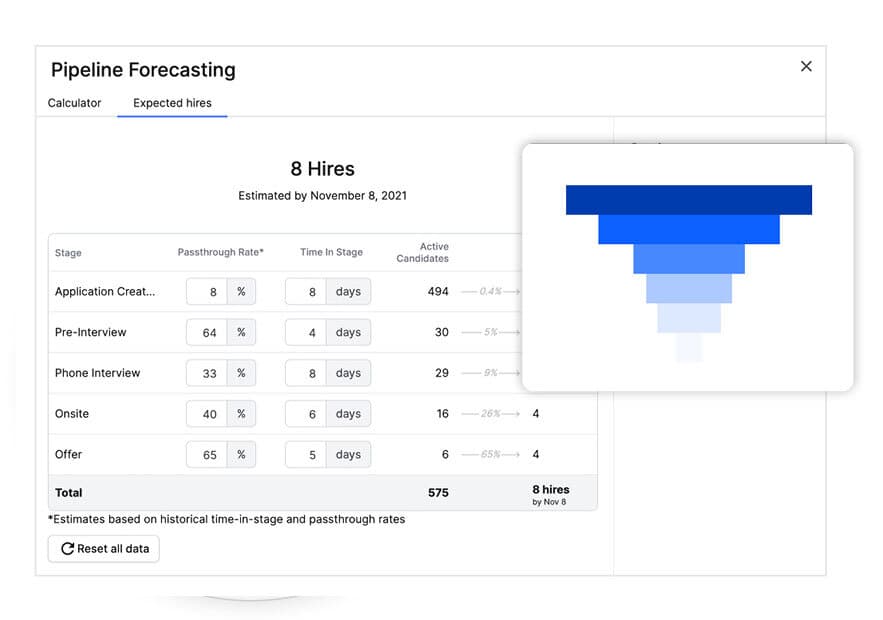Click the Onsite stage 26% arrow
The width and height of the screenshot is (883, 620).
click(x=490, y=414)
